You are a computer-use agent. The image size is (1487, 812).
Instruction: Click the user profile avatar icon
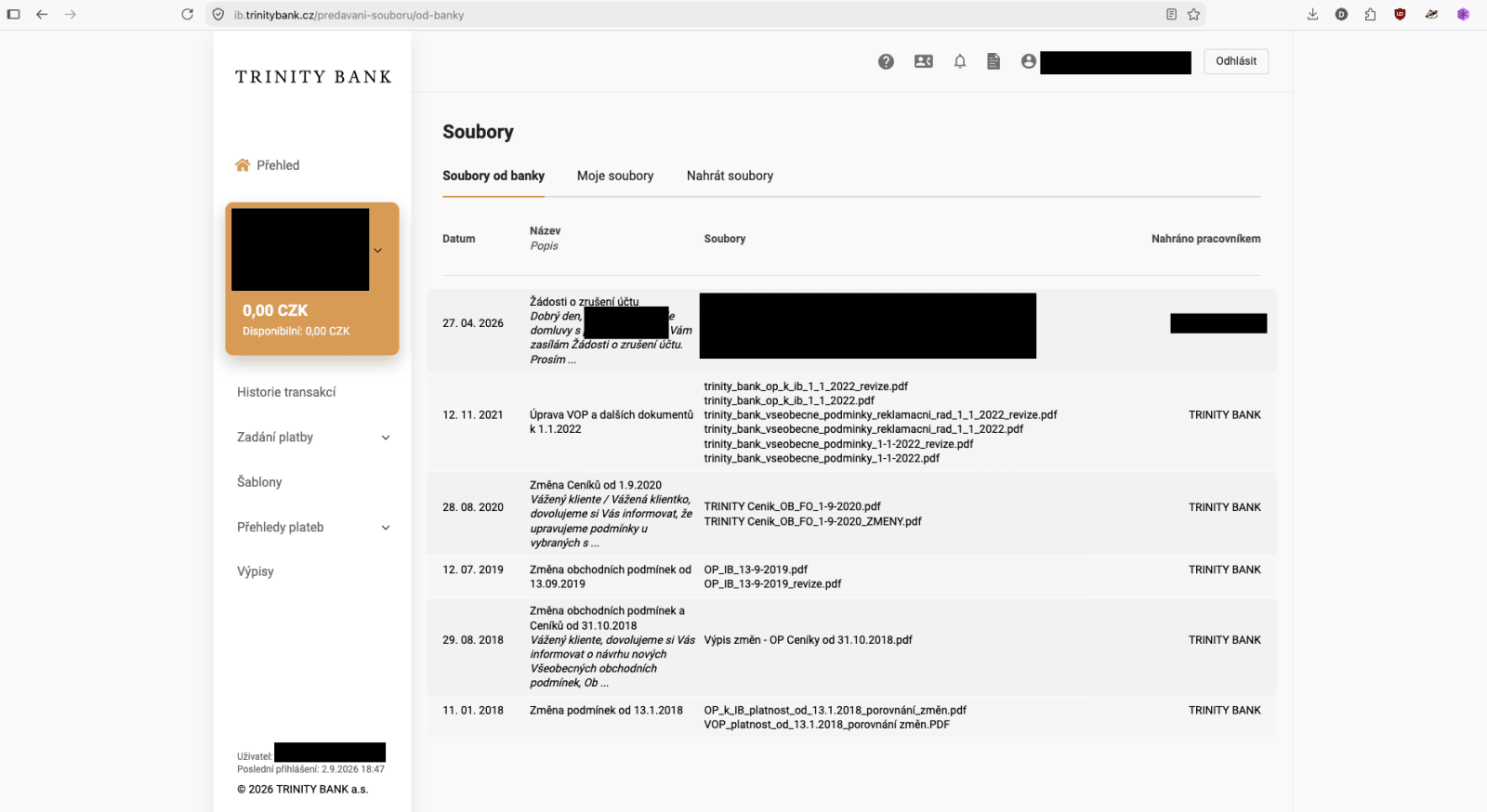1028,61
